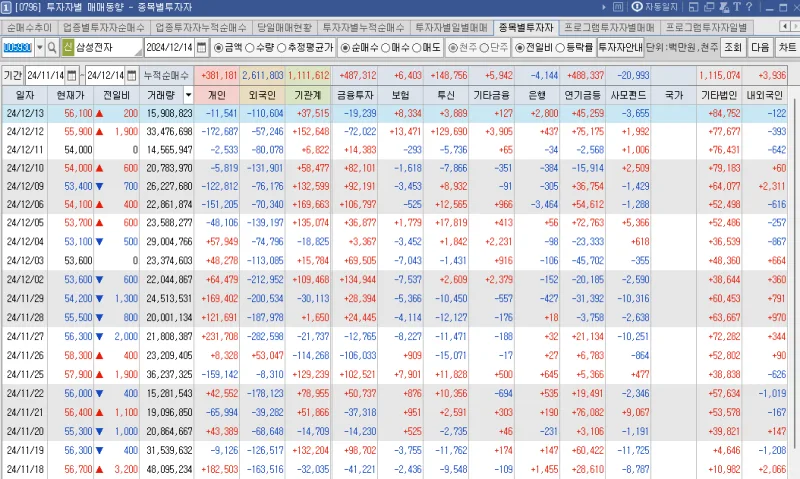Click the T font size icon

[x=737, y=7]
